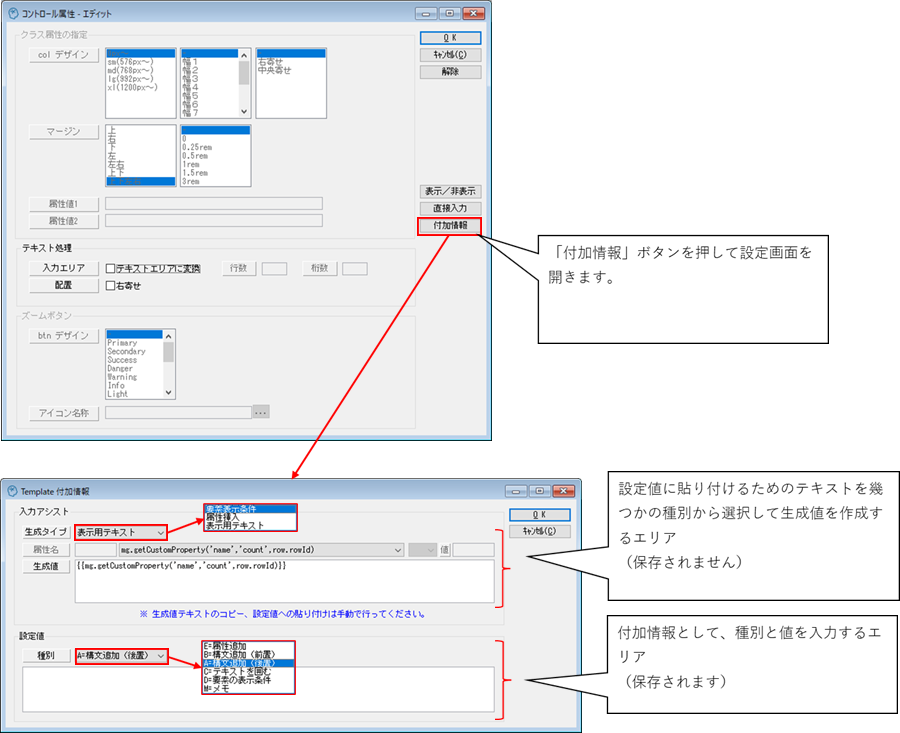Screen dimensions: 900x733
Task: Click the 直接入力 button
Action: (x=449, y=208)
